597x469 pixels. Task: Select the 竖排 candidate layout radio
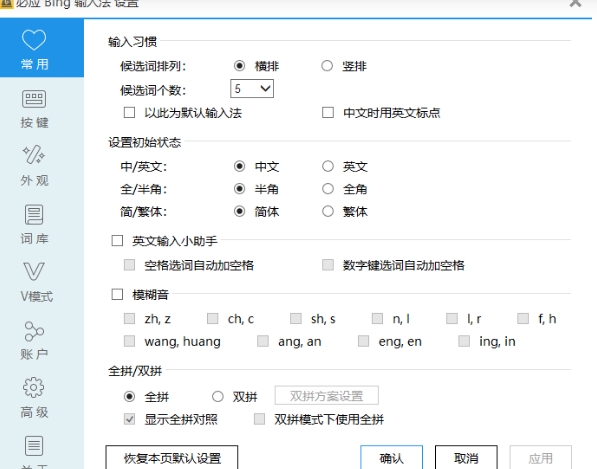point(327,66)
